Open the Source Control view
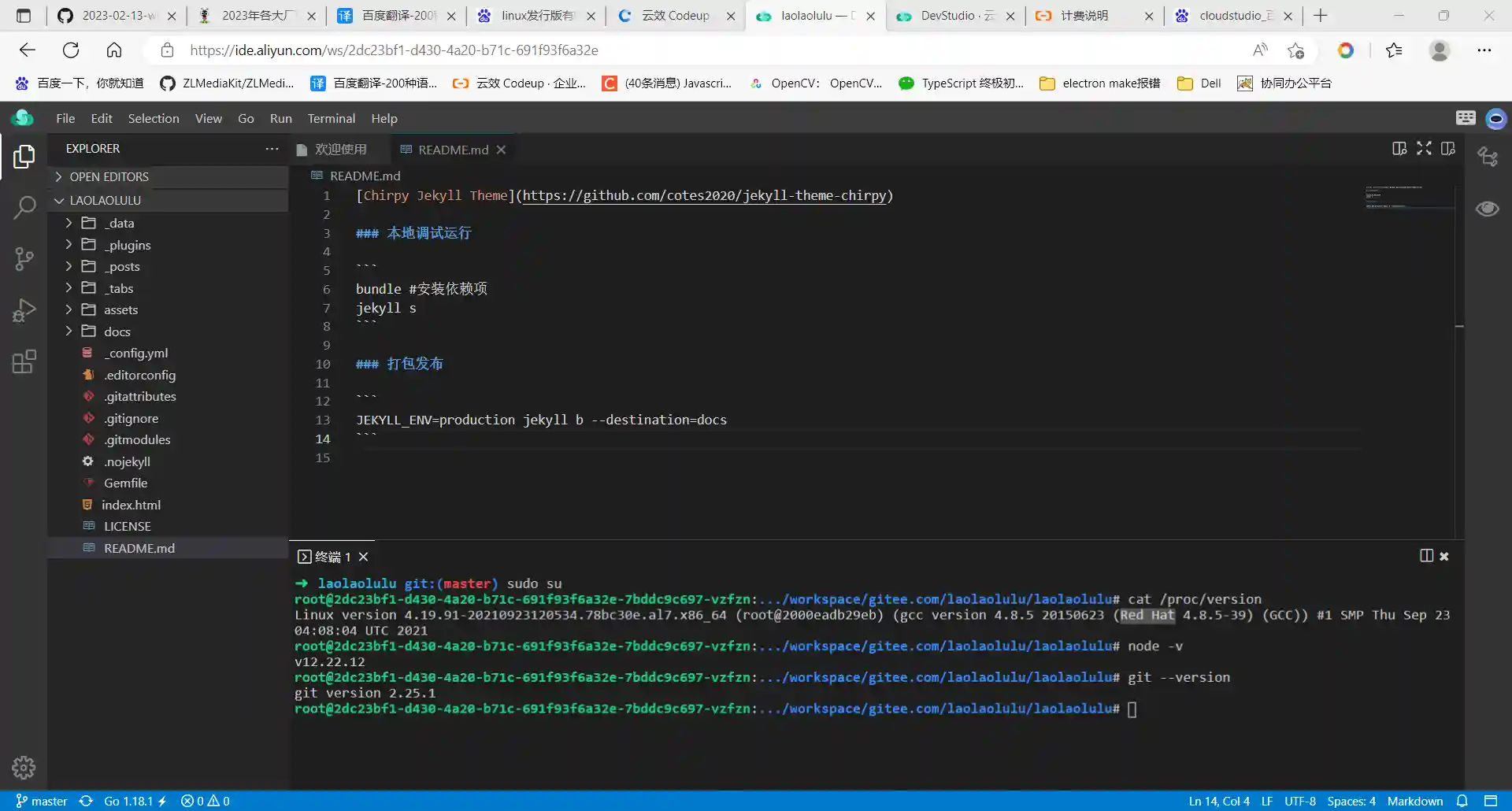 tap(24, 259)
